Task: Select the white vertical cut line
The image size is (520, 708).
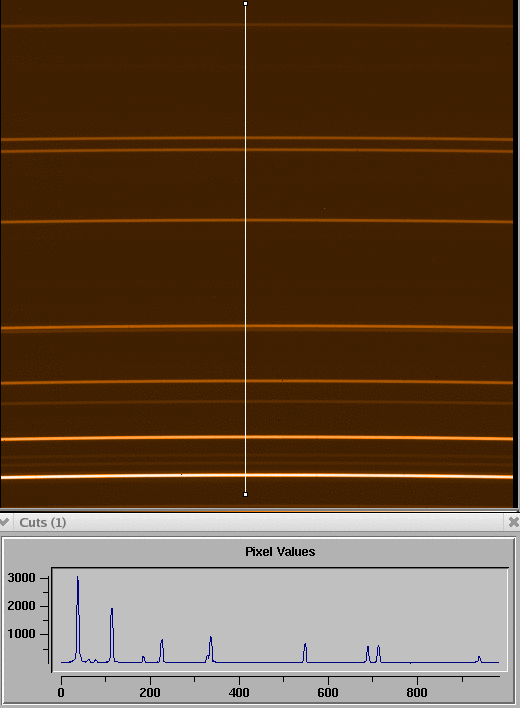Action: click(246, 248)
